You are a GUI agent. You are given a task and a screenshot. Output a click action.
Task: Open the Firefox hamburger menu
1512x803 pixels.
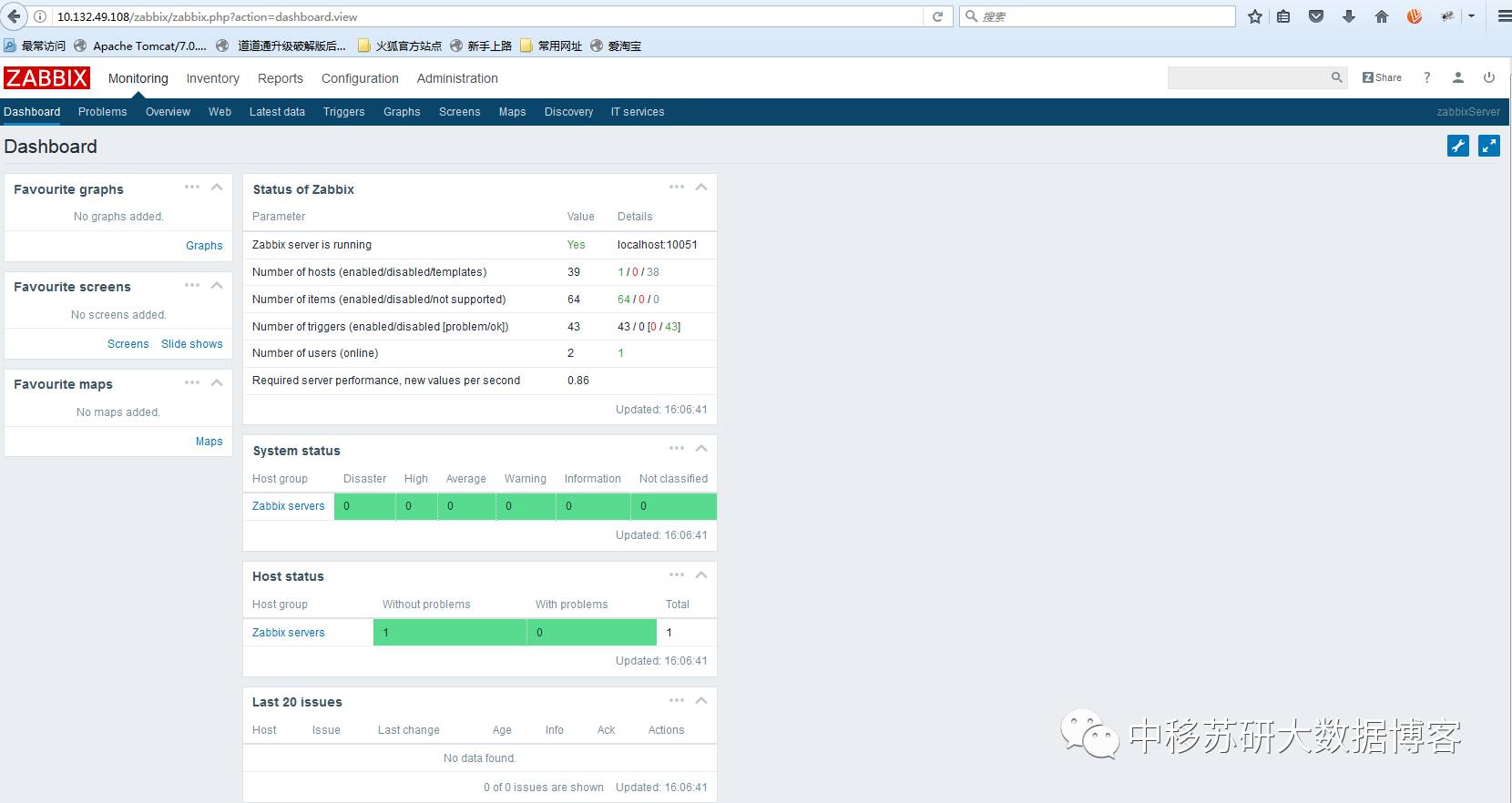pyautogui.click(x=1504, y=16)
